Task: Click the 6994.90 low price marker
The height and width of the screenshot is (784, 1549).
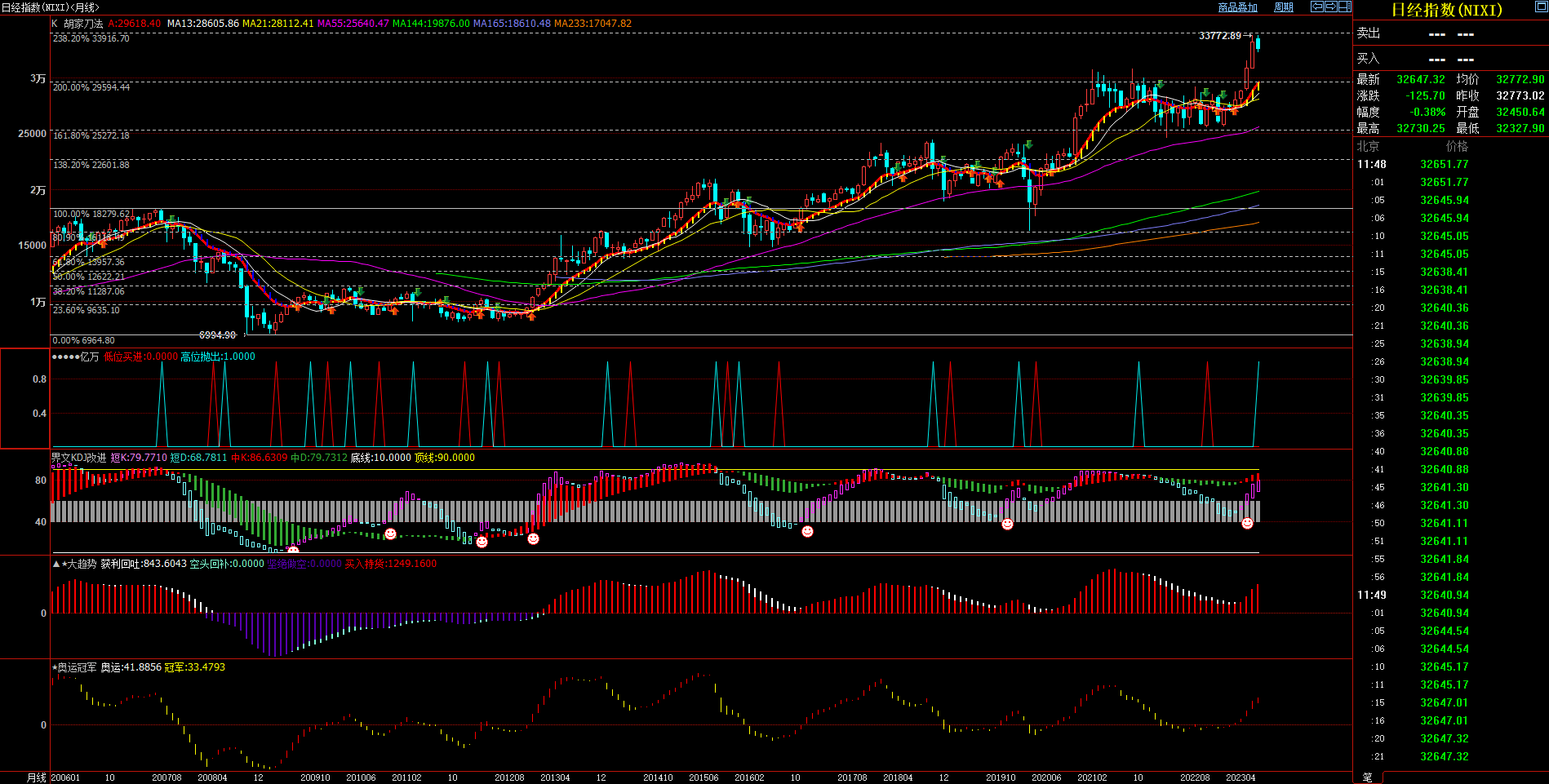Action: [217, 335]
